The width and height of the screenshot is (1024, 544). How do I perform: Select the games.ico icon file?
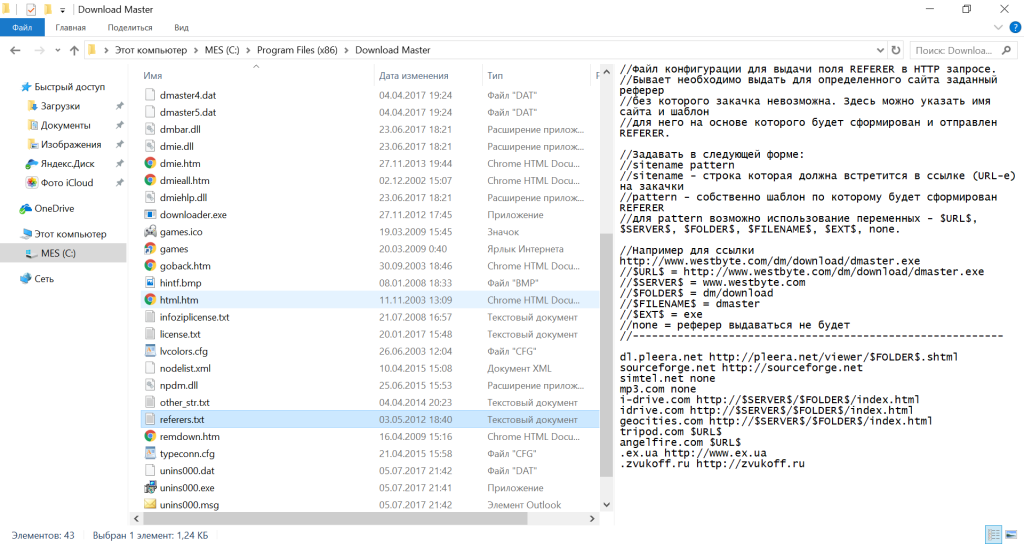click(180, 232)
